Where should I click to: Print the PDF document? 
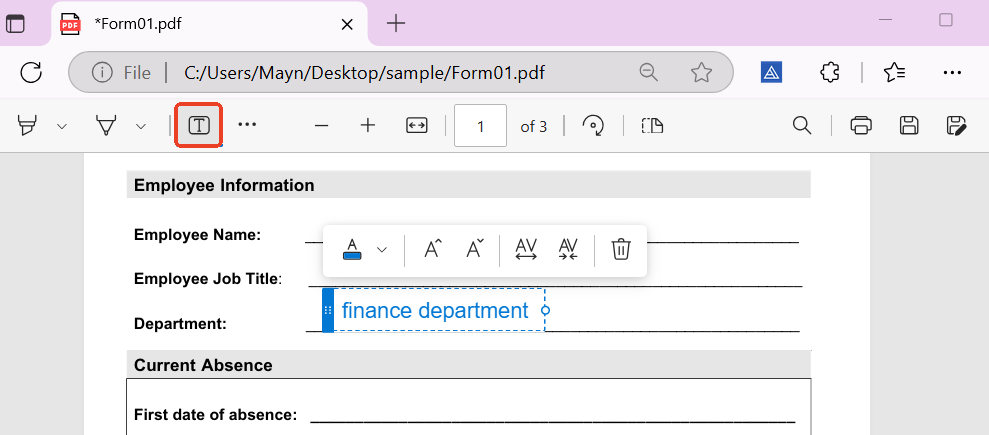[860, 125]
